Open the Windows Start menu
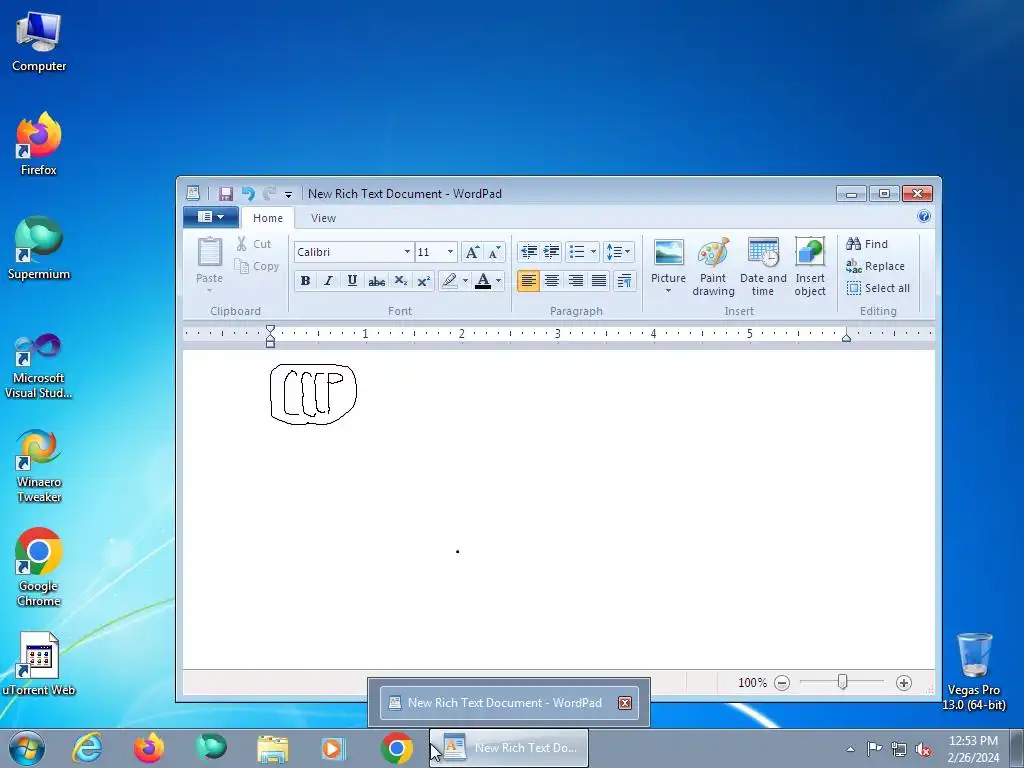Screen dimensions: 1024x768 [27, 748]
